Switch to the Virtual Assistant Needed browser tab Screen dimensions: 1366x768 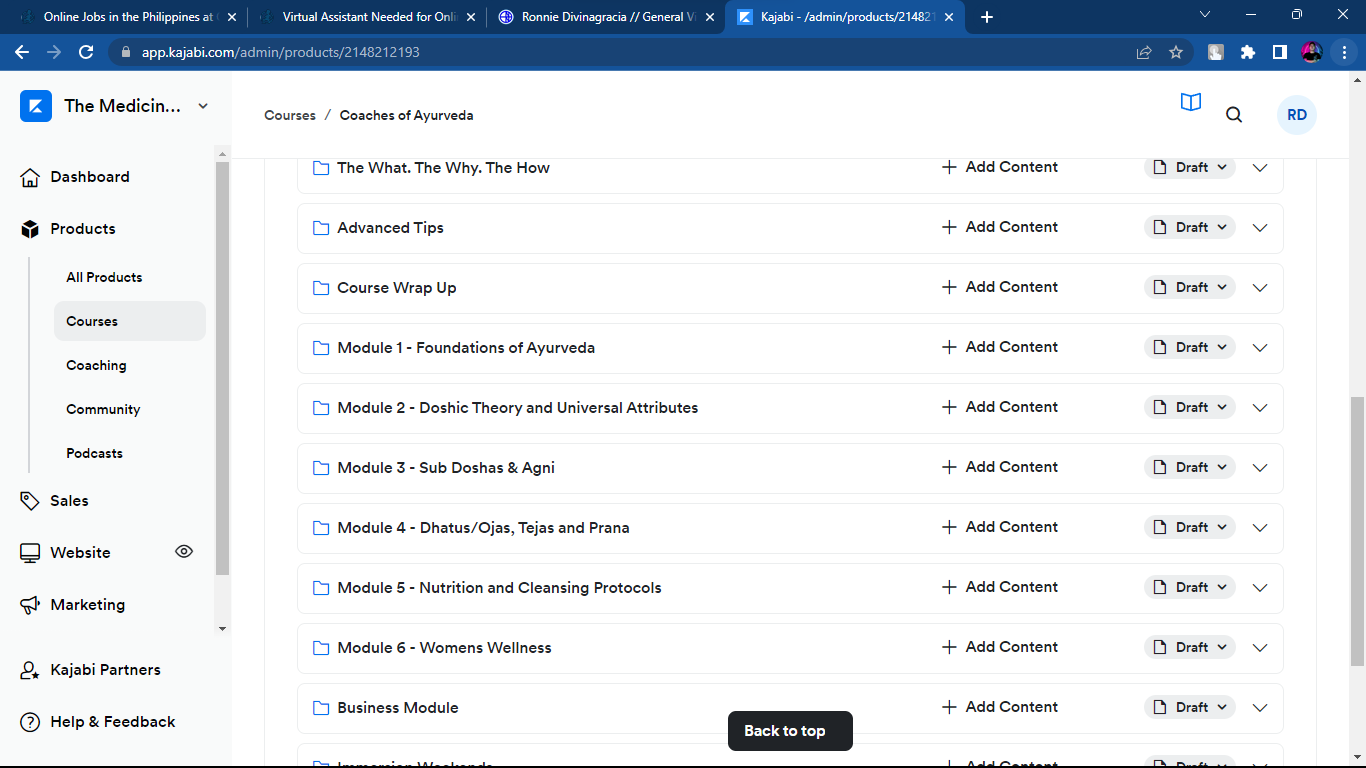click(368, 17)
